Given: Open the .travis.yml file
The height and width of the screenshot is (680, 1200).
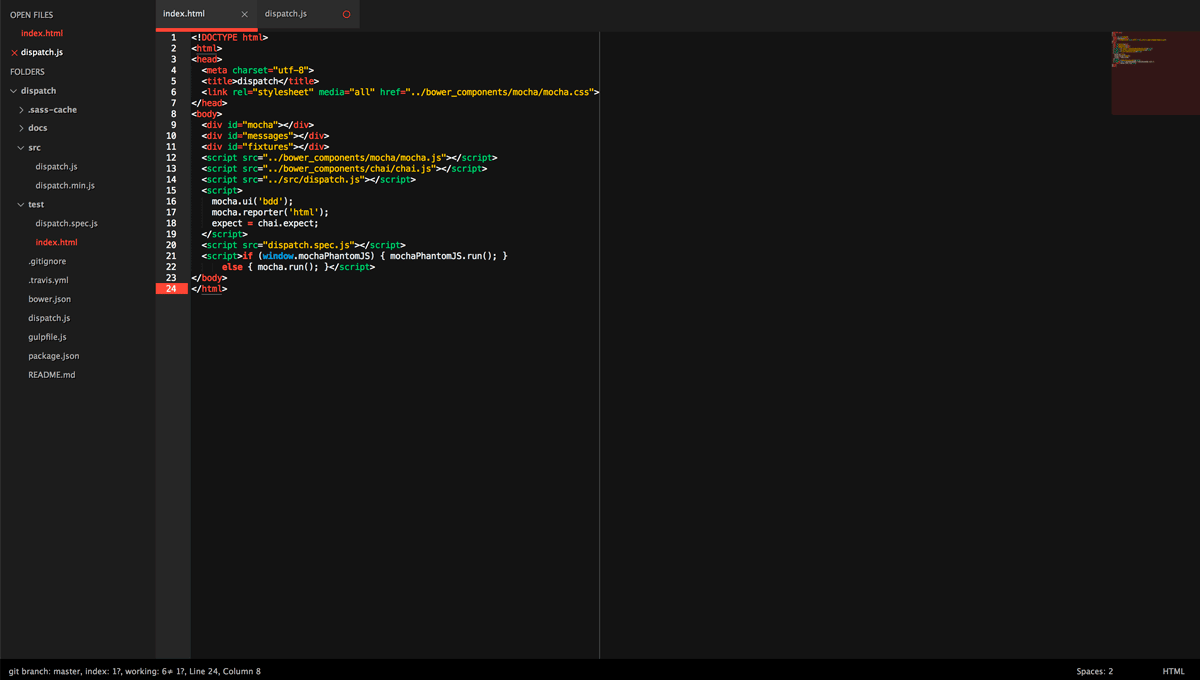Looking at the screenshot, I should point(48,280).
